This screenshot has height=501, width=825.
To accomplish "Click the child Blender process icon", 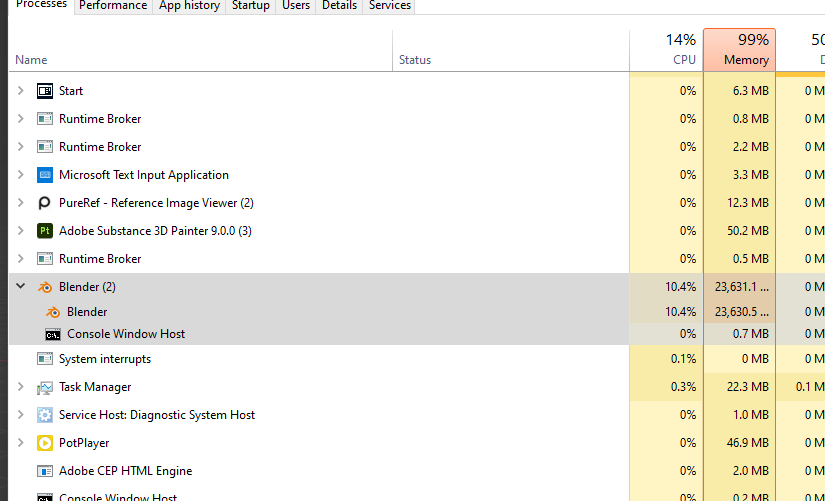I will [x=53, y=312].
